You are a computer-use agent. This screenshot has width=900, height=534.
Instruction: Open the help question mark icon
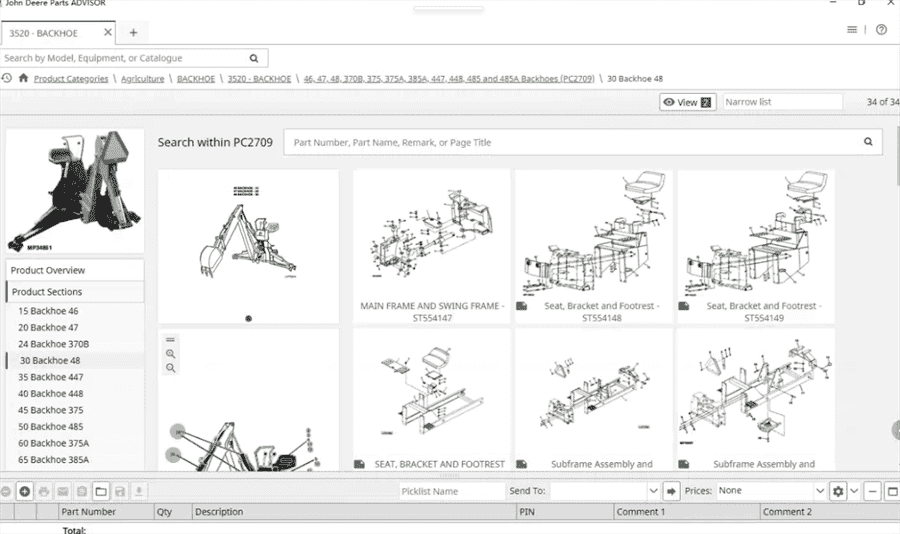pos(881,29)
